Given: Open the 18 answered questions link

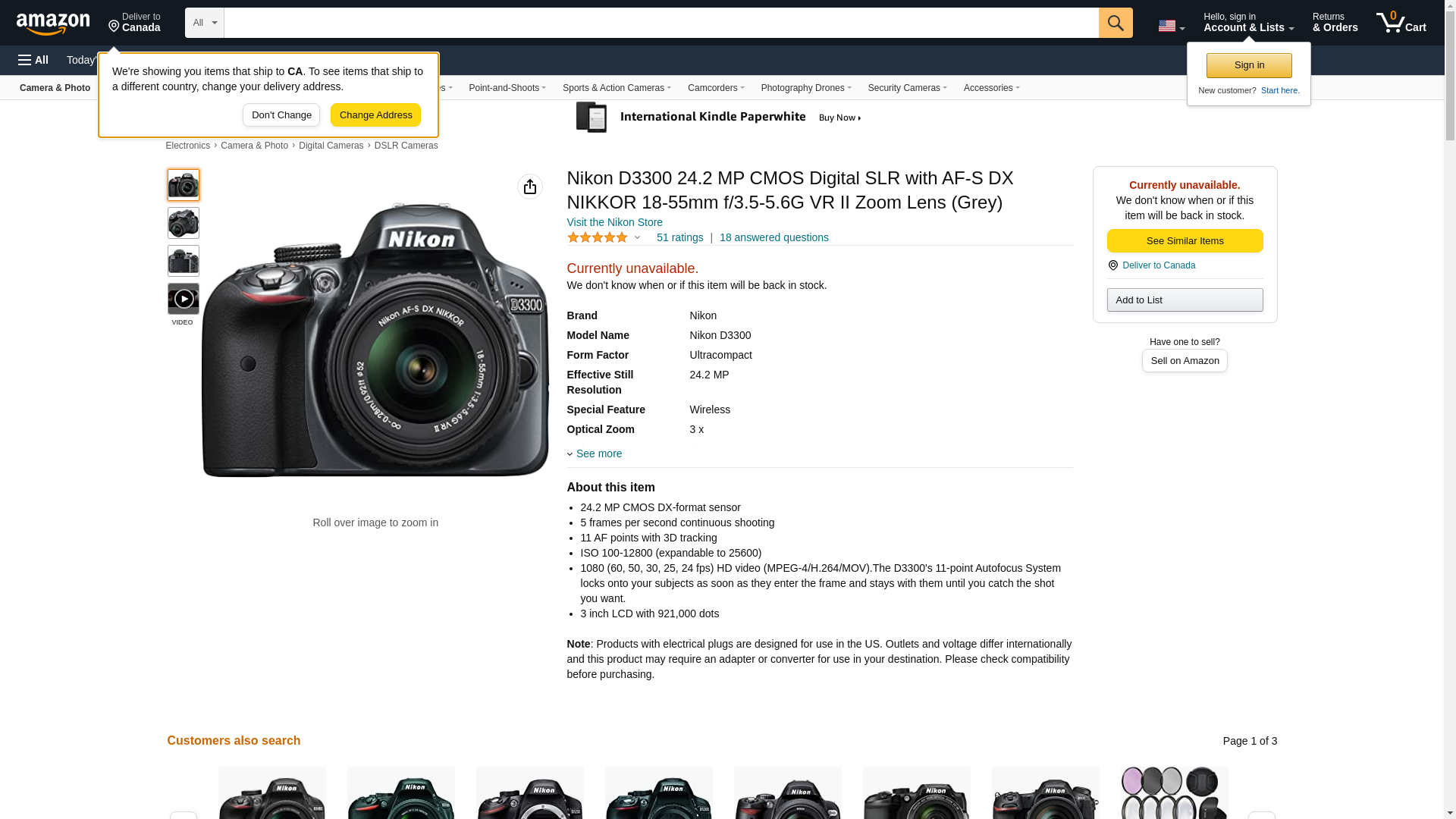Looking at the screenshot, I should [773, 237].
